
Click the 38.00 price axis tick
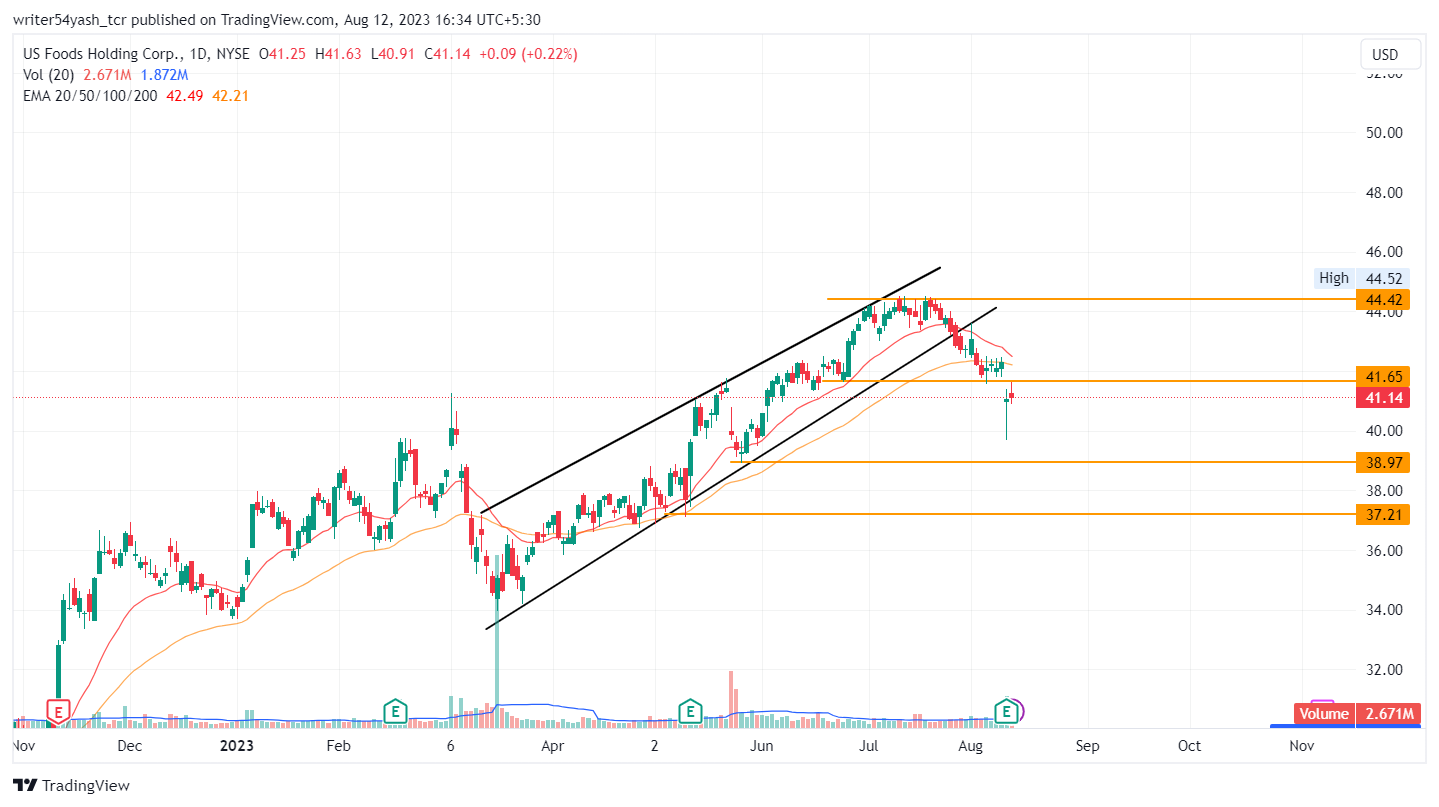pyautogui.click(x=1385, y=490)
